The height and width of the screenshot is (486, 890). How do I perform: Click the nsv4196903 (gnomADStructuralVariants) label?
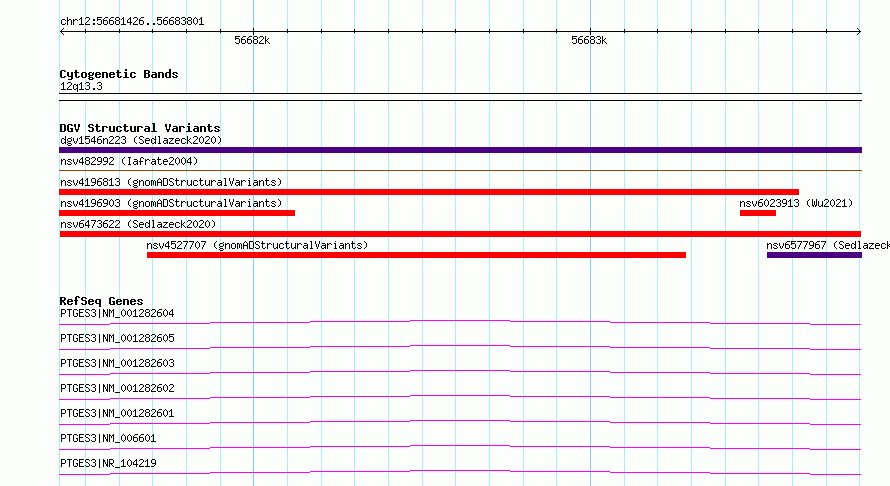tap(171, 203)
